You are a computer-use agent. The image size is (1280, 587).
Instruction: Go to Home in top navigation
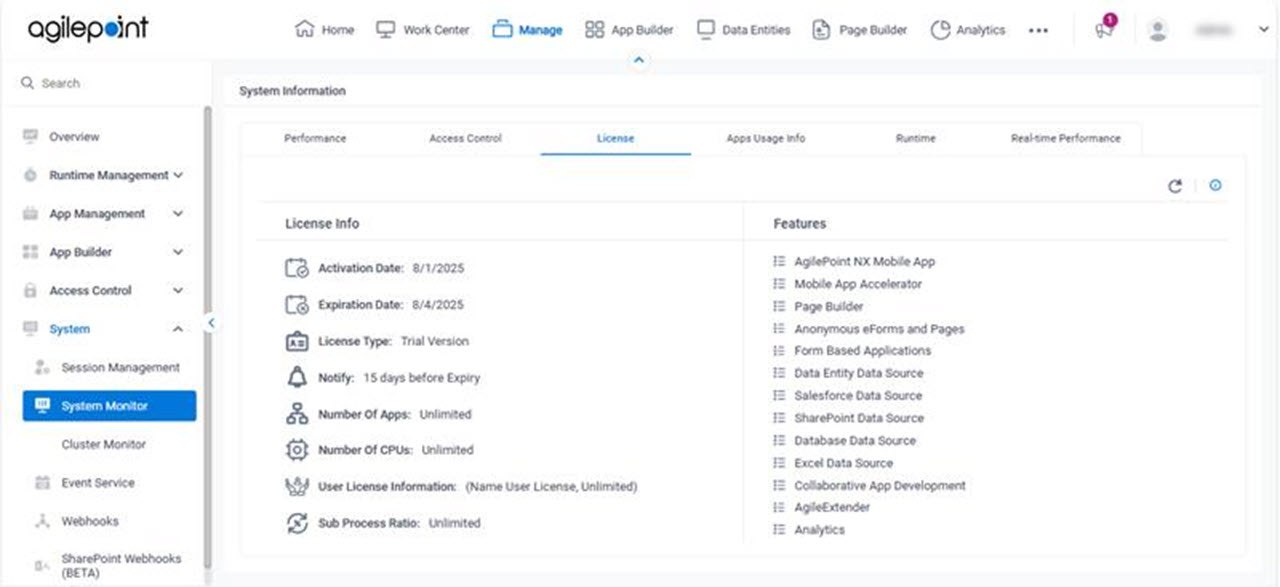pos(325,30)
